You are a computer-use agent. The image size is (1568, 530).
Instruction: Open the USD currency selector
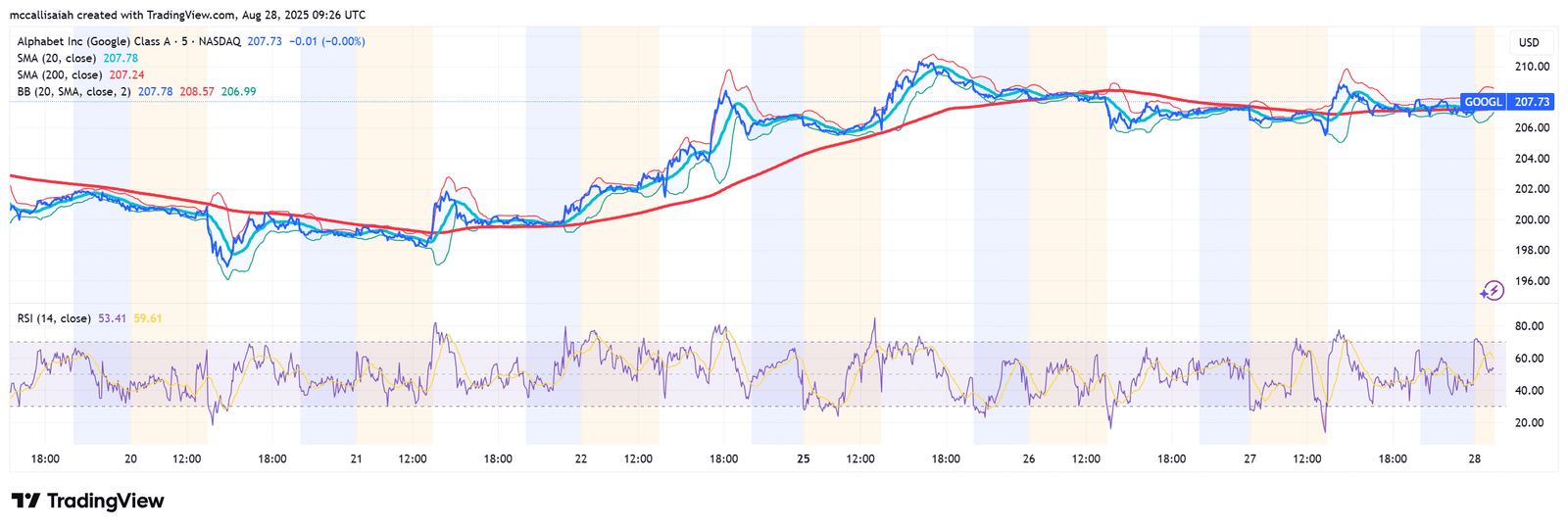[x=1529, y=42]
